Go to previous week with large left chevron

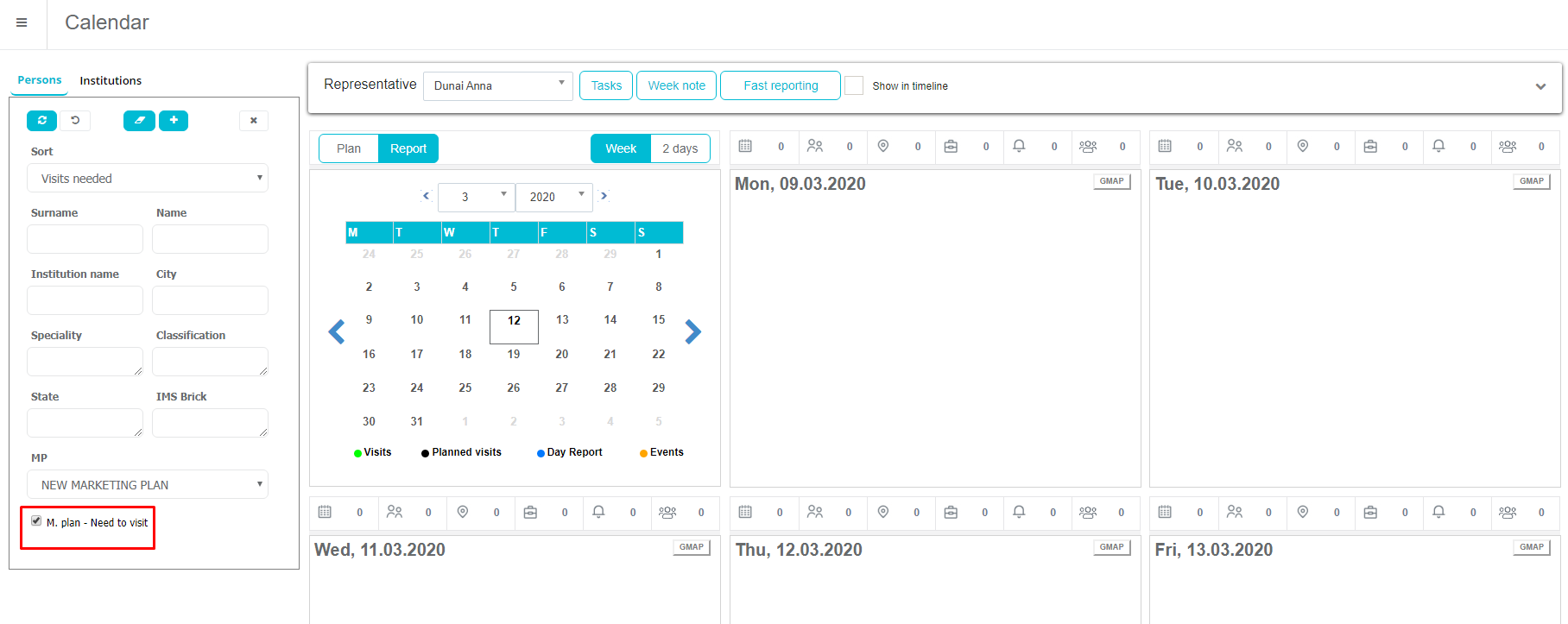click(x=337, y=332)
